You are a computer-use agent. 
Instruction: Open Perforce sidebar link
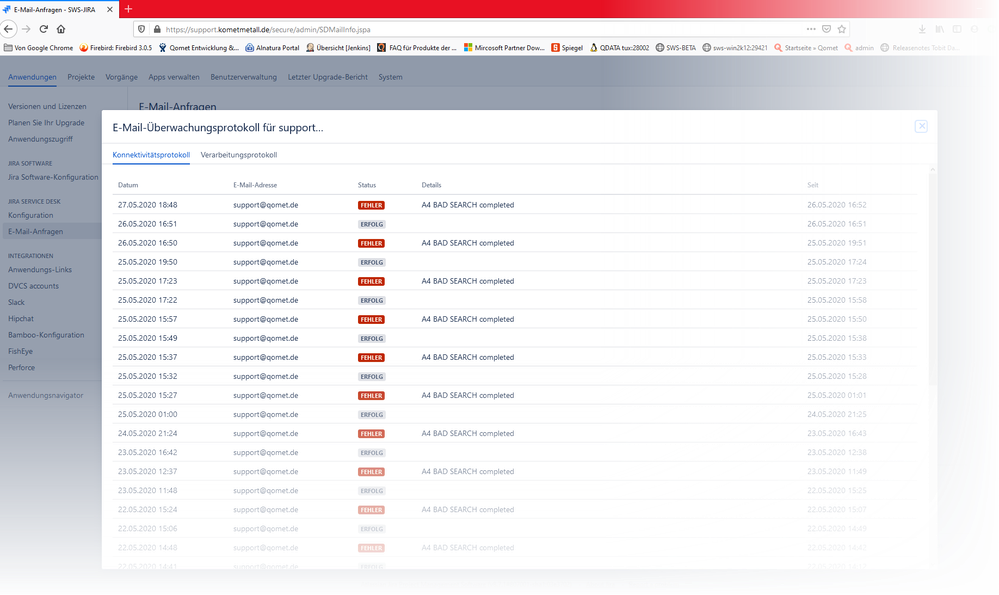pos(22,368)
